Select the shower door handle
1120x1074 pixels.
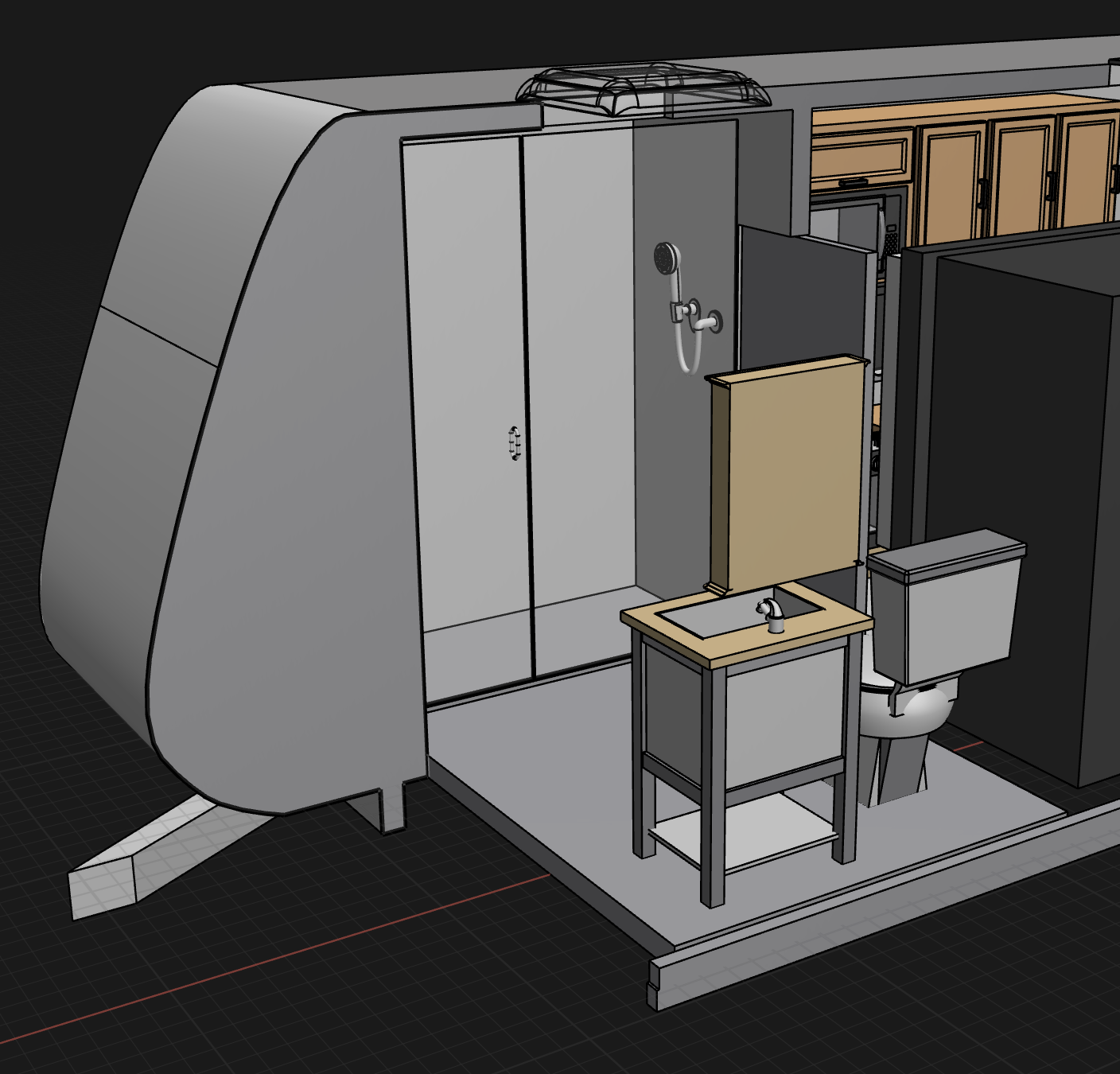click(515, 444)
